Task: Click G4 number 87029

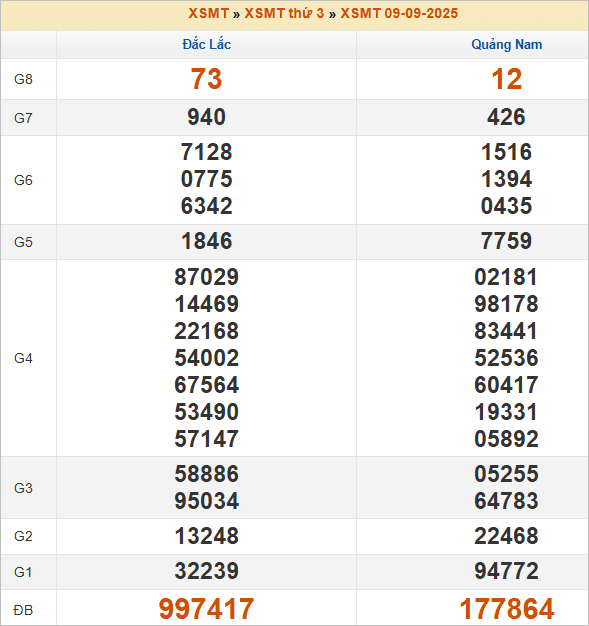Action: click(206, 277)
